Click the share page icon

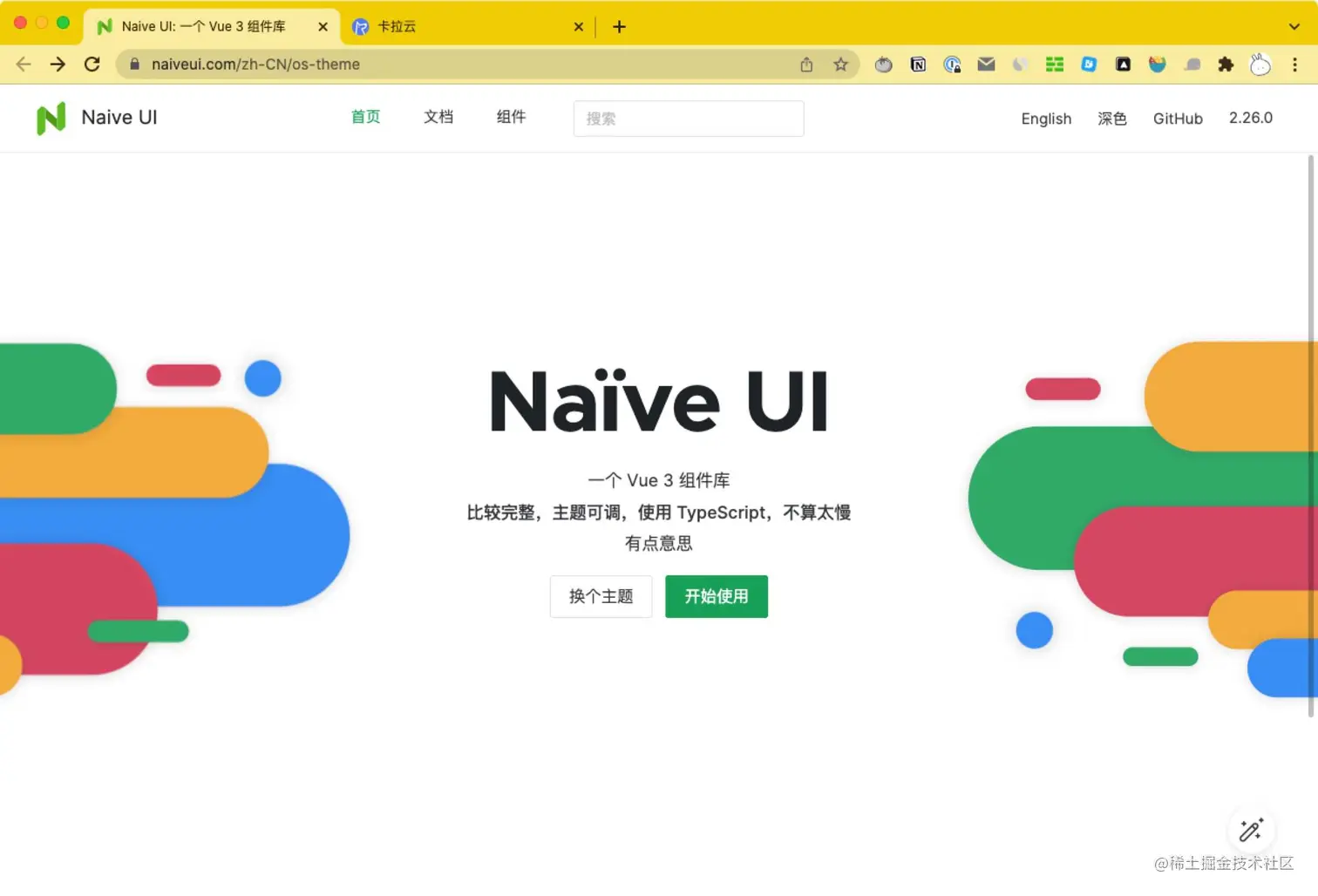pyautogui.click(x=806, y=64)
